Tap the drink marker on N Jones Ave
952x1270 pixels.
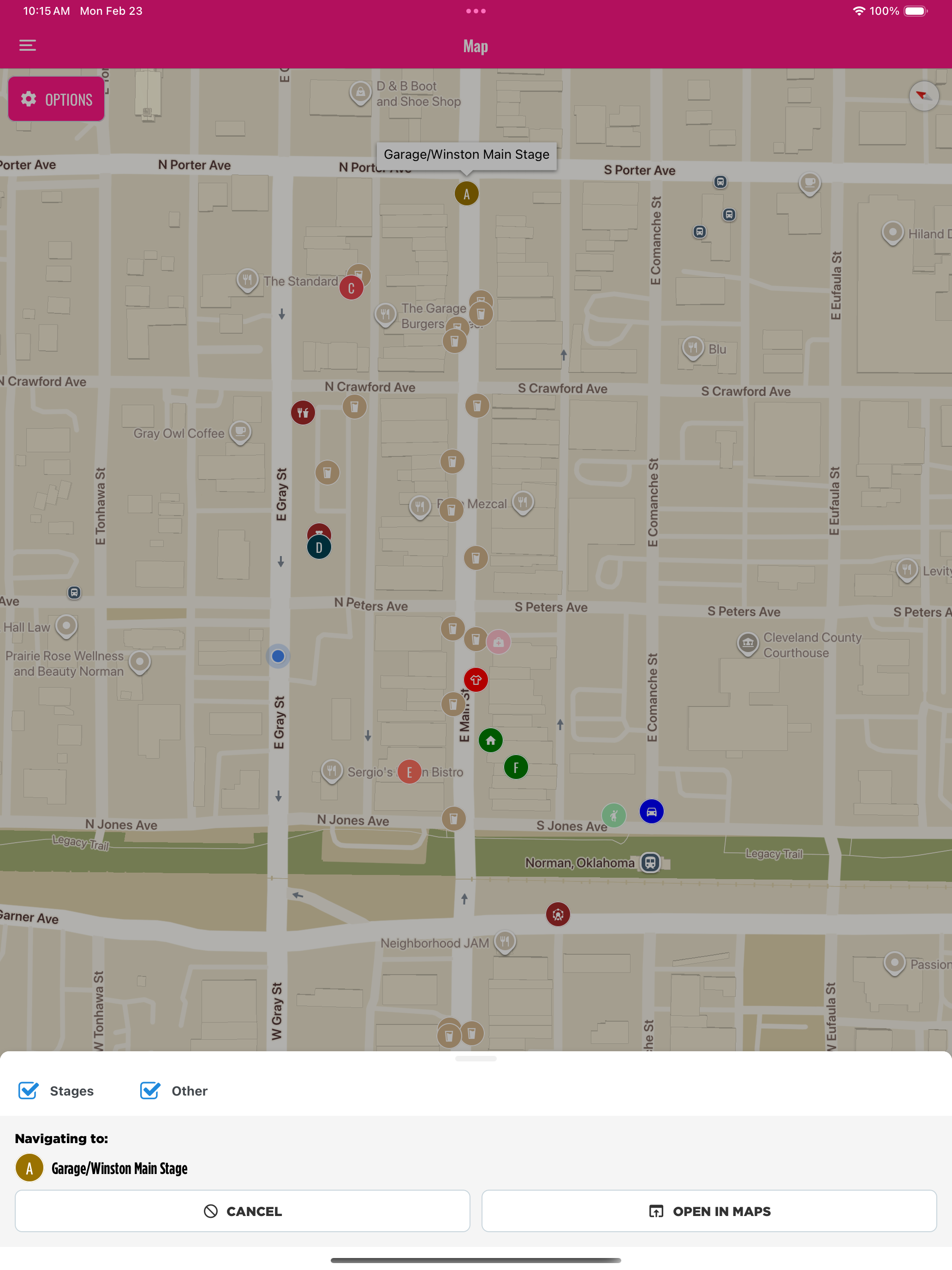click(453, 819)
